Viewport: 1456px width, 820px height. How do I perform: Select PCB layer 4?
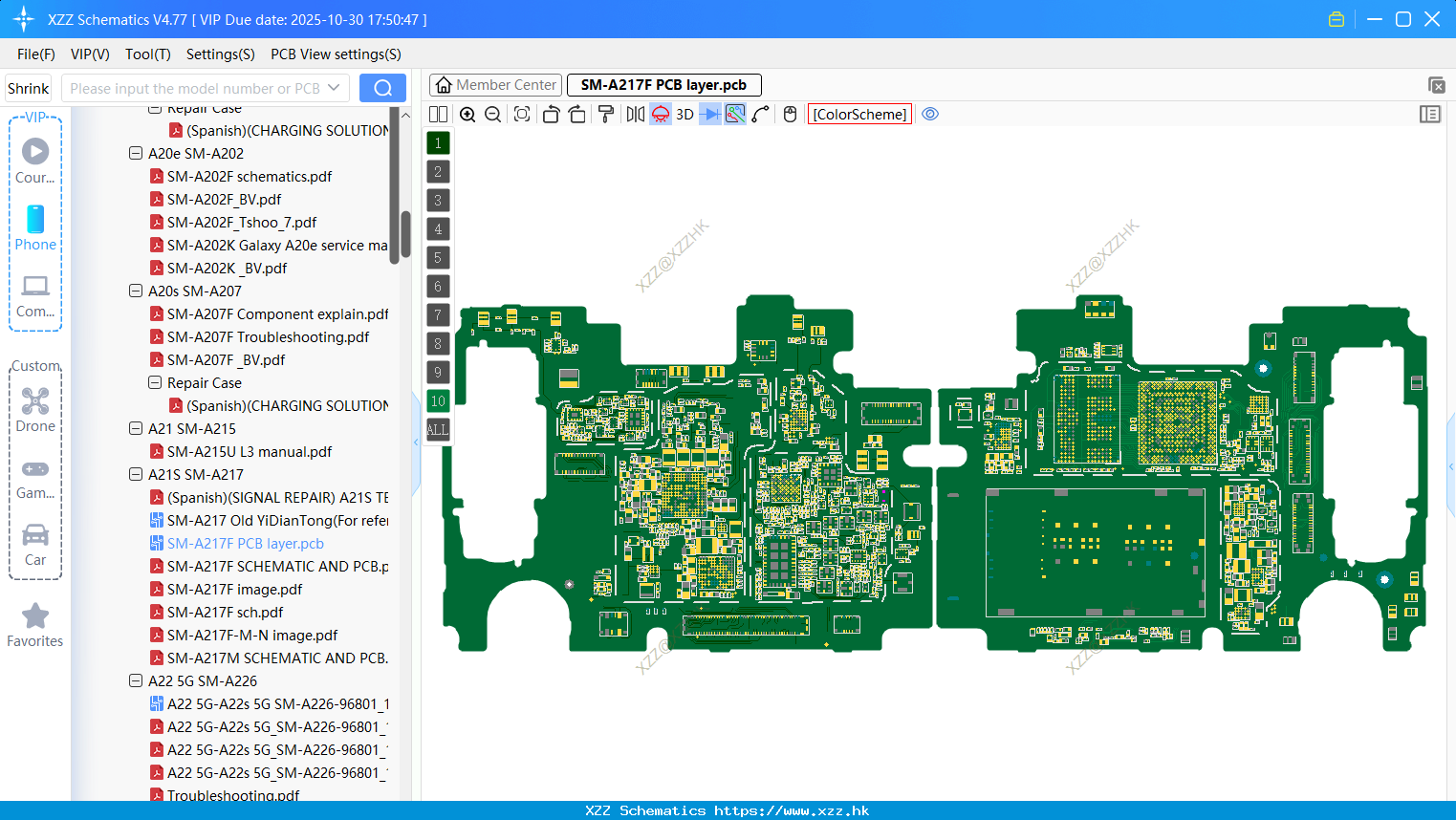pyautogui.click(x=438, y=229)
